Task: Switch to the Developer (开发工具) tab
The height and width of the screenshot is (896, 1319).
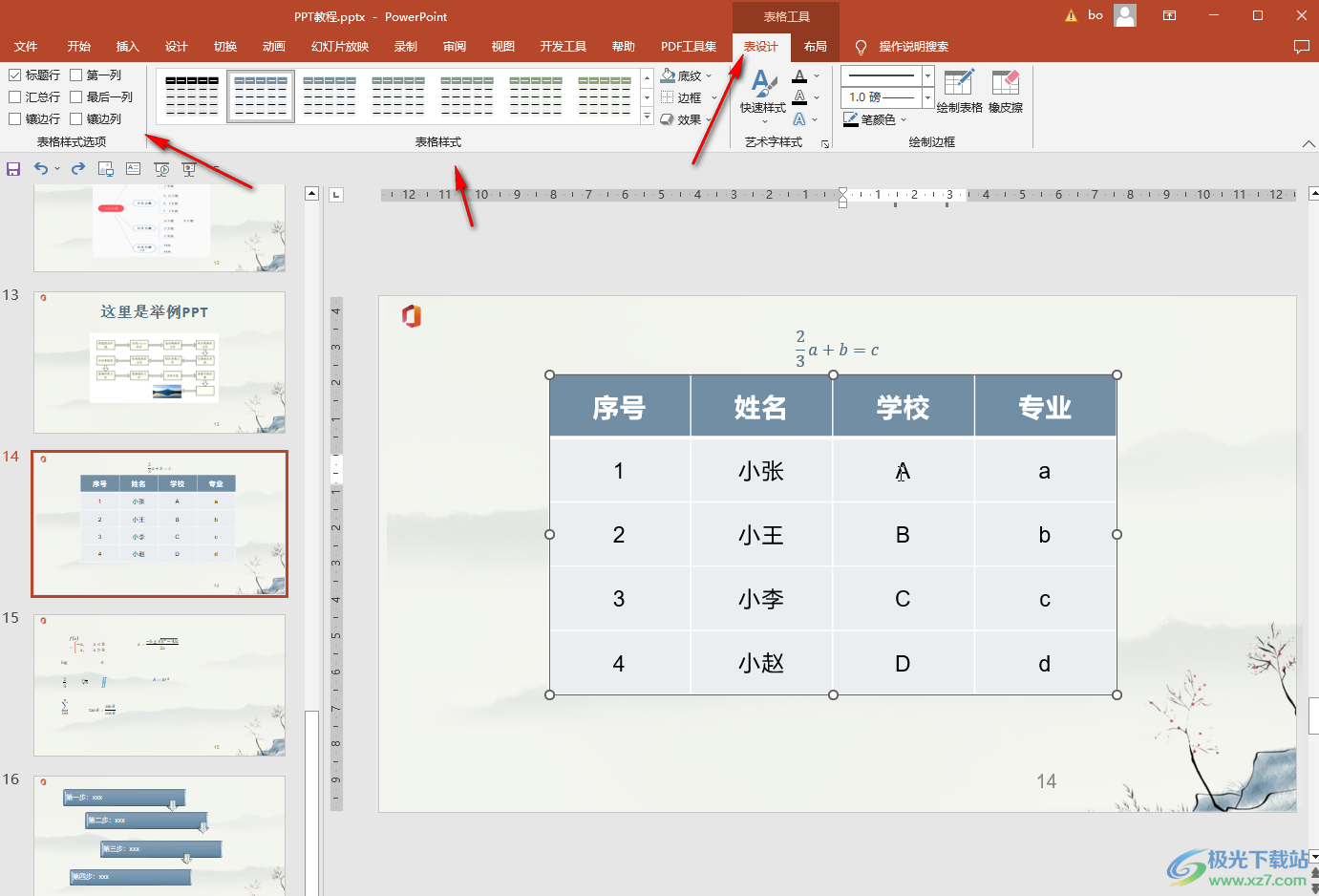Action: pyautogui.click(x=564, y=47)
